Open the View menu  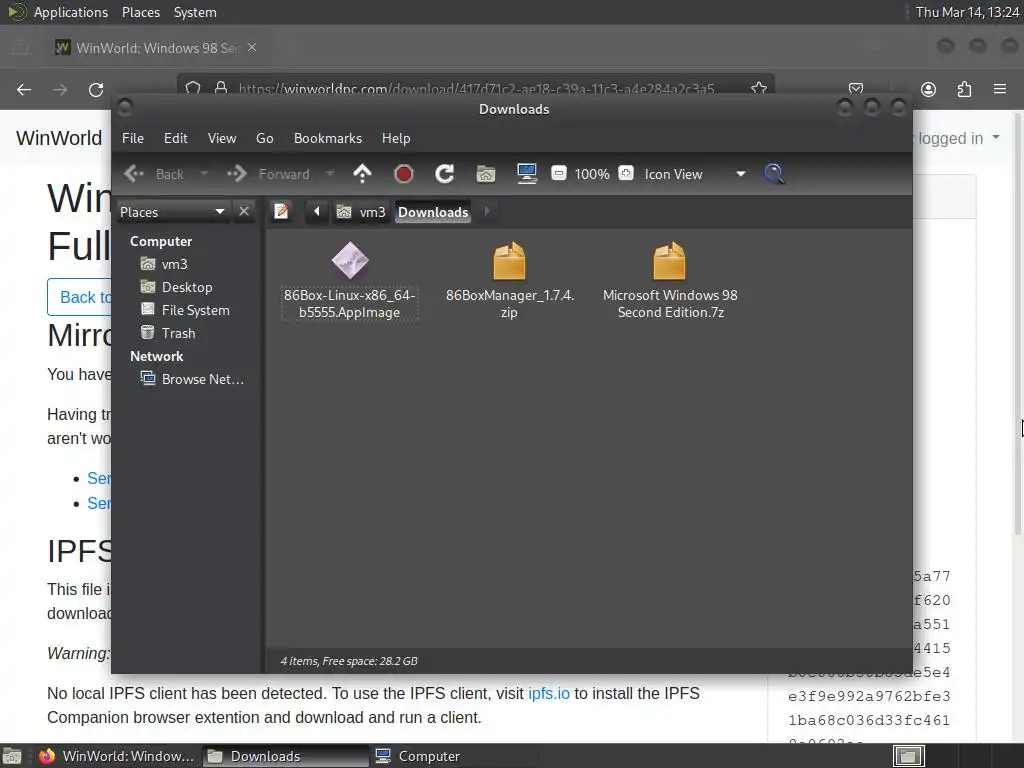222,138
